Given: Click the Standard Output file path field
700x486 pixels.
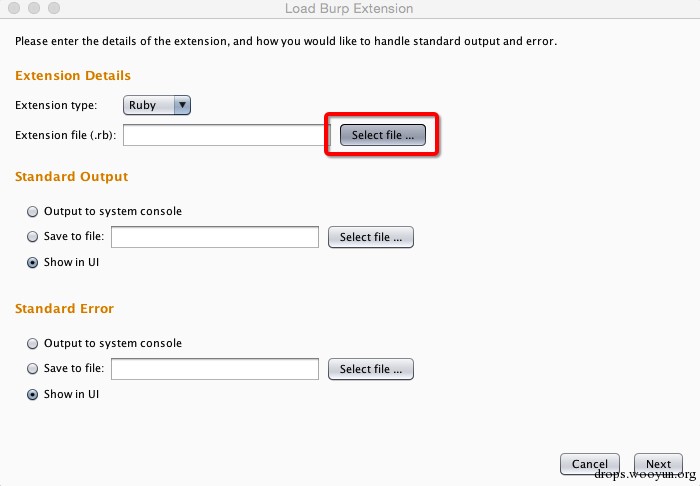Looking at the screenshot, I should point(214,237).
